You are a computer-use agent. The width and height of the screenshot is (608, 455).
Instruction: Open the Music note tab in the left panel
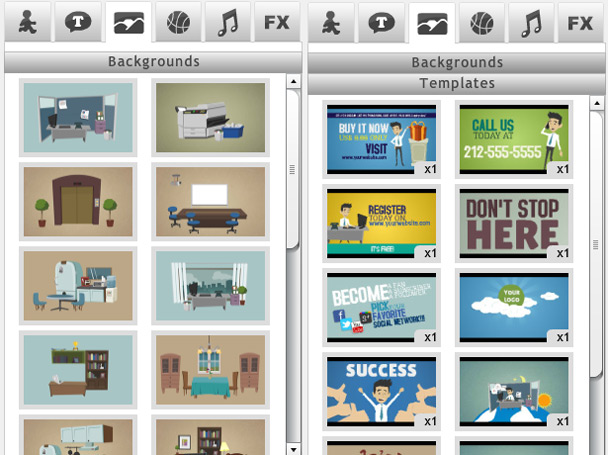pyautogui.click(x=228, y=22)
